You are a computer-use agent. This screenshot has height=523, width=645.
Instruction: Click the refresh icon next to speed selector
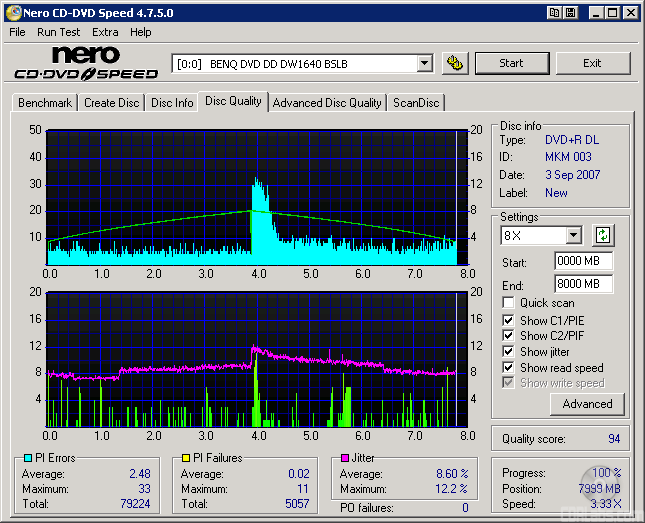tap(602, 236)
